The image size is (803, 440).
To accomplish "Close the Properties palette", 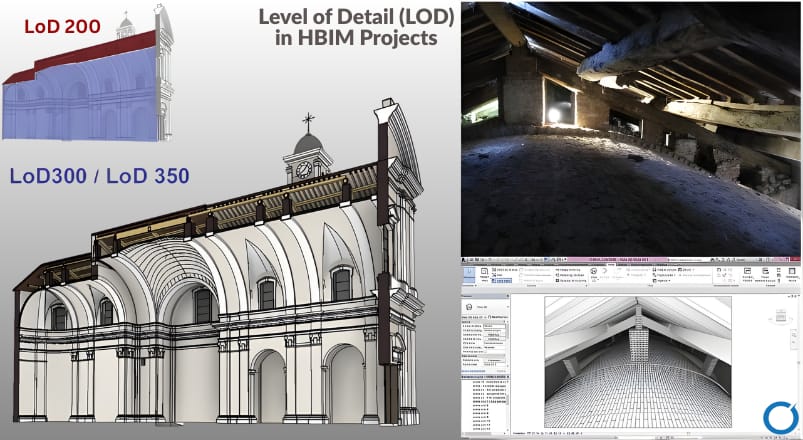I will 508,296.
